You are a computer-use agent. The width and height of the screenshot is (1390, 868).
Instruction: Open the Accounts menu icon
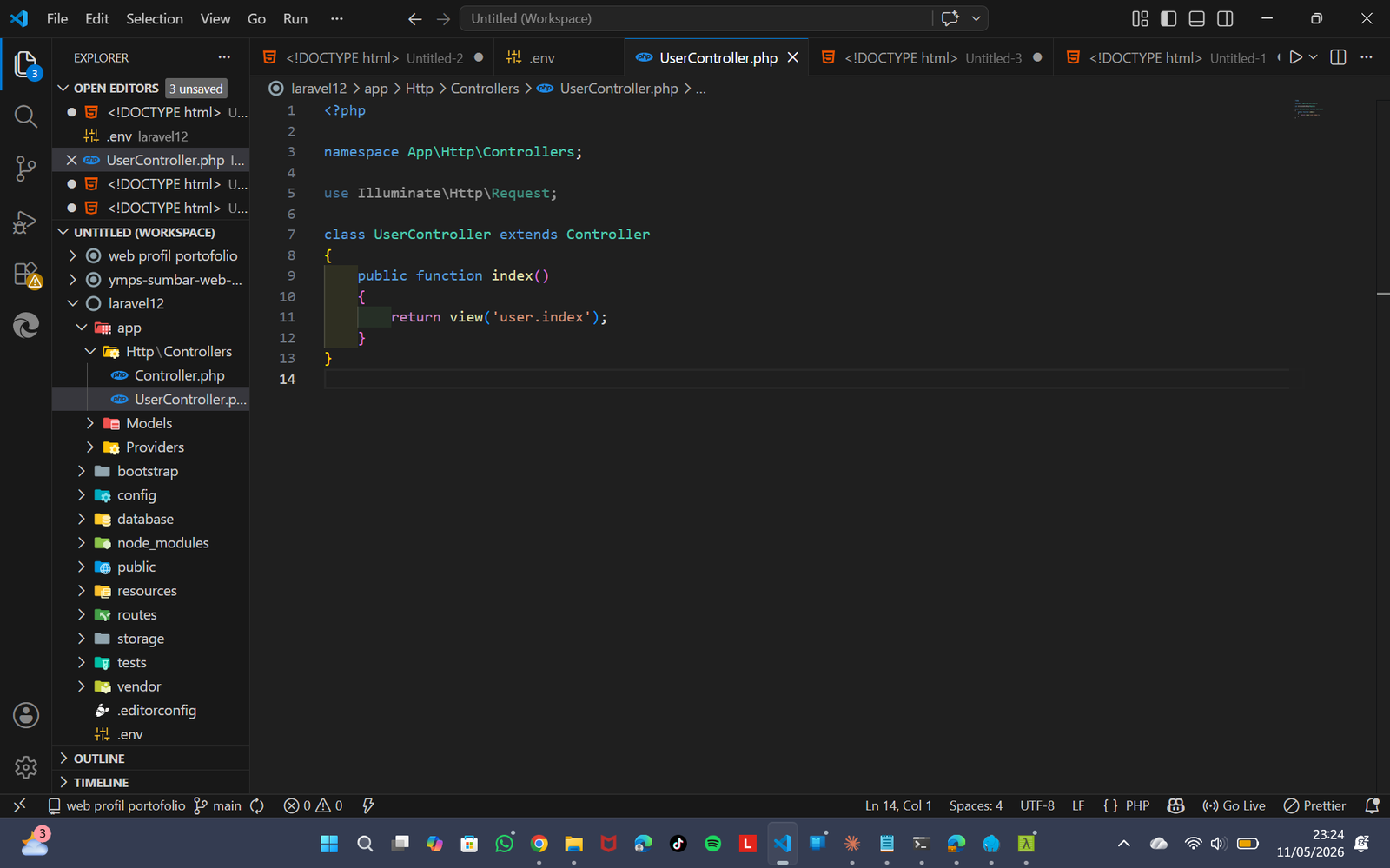(x=26, y=715)
